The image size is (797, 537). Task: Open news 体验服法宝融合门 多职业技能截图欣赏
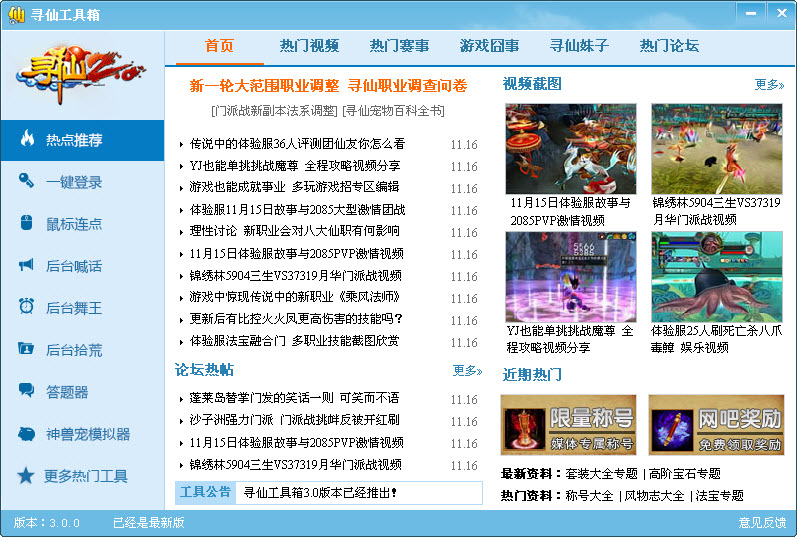pos(294,341)
